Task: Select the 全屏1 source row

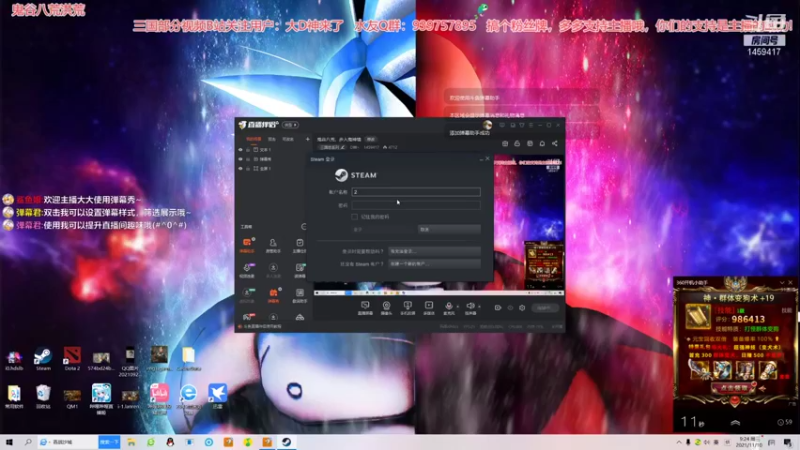Action: click(x=273, y=168)
